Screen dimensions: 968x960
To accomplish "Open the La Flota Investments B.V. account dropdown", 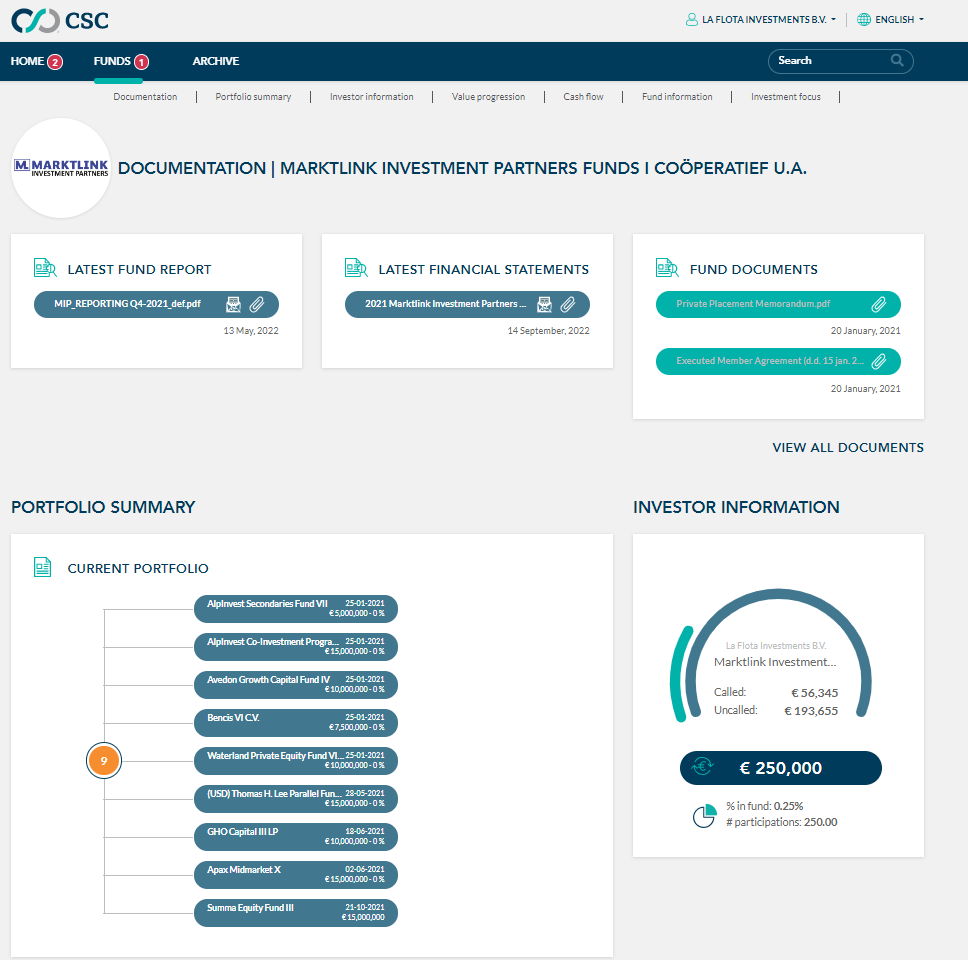I will click(x=761, y=20).
